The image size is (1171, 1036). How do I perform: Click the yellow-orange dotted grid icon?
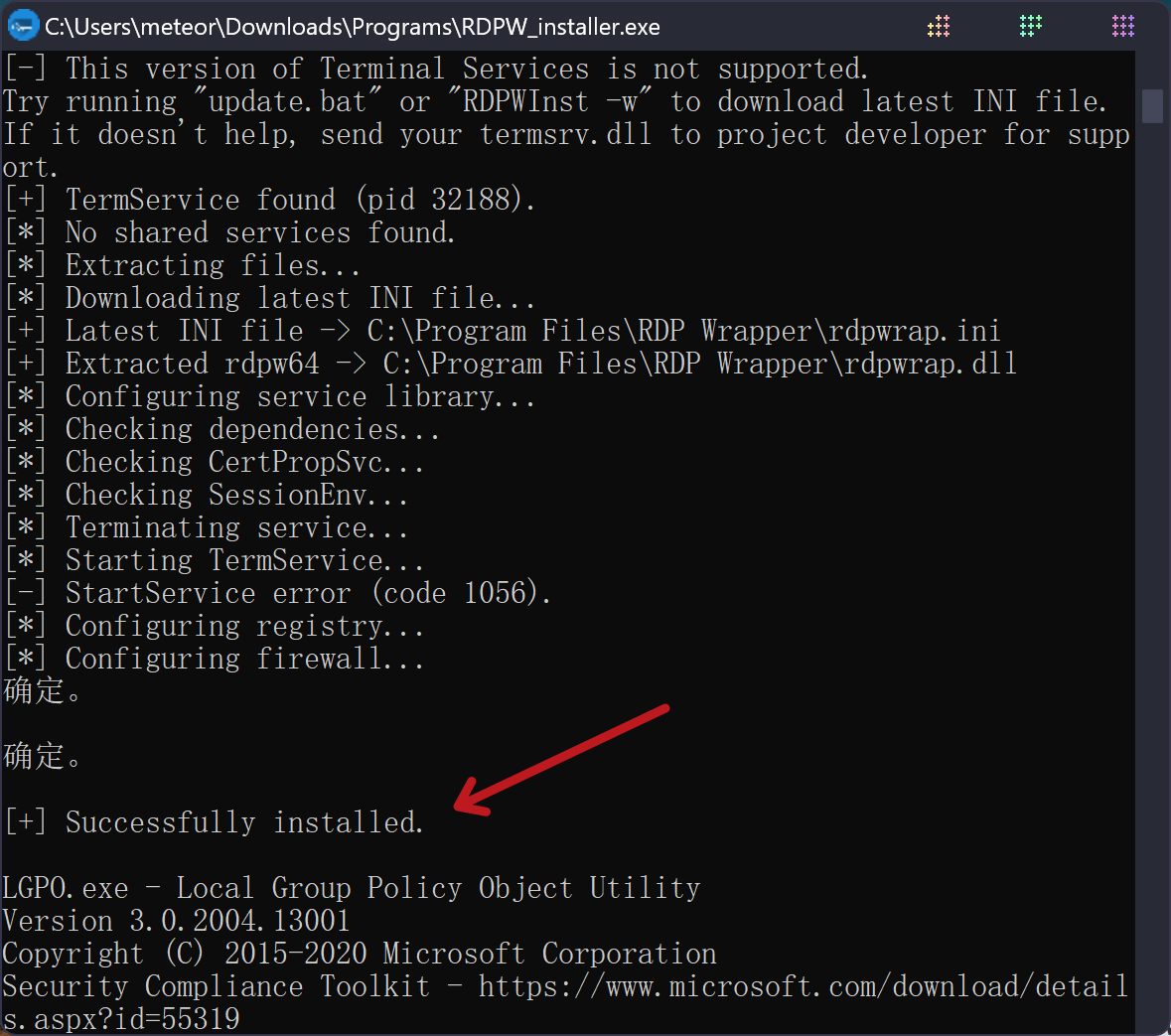click(x=939, y=26)
